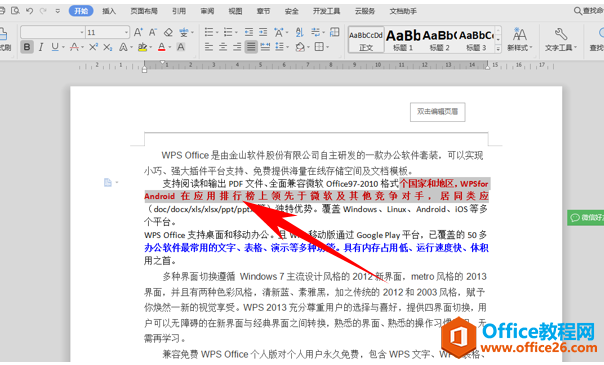Toggle subscript formatting
Screen dimensions: 604x365
click(108, 47)
